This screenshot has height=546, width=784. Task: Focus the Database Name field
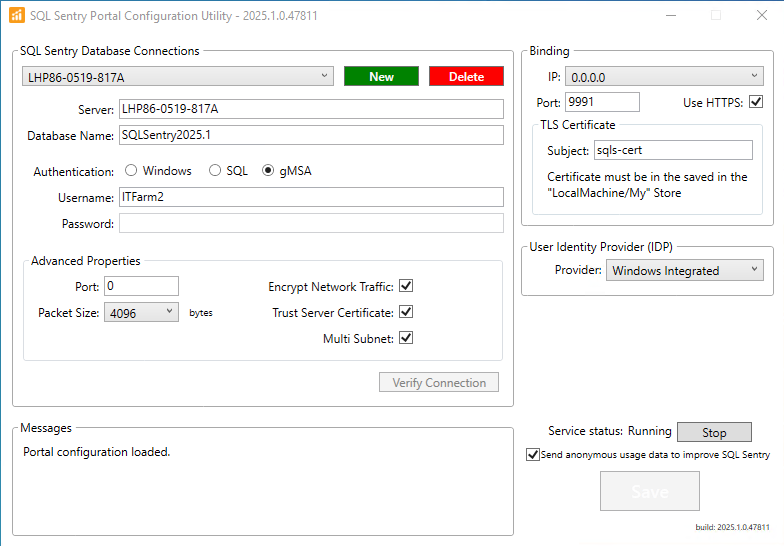click(310, 135)
